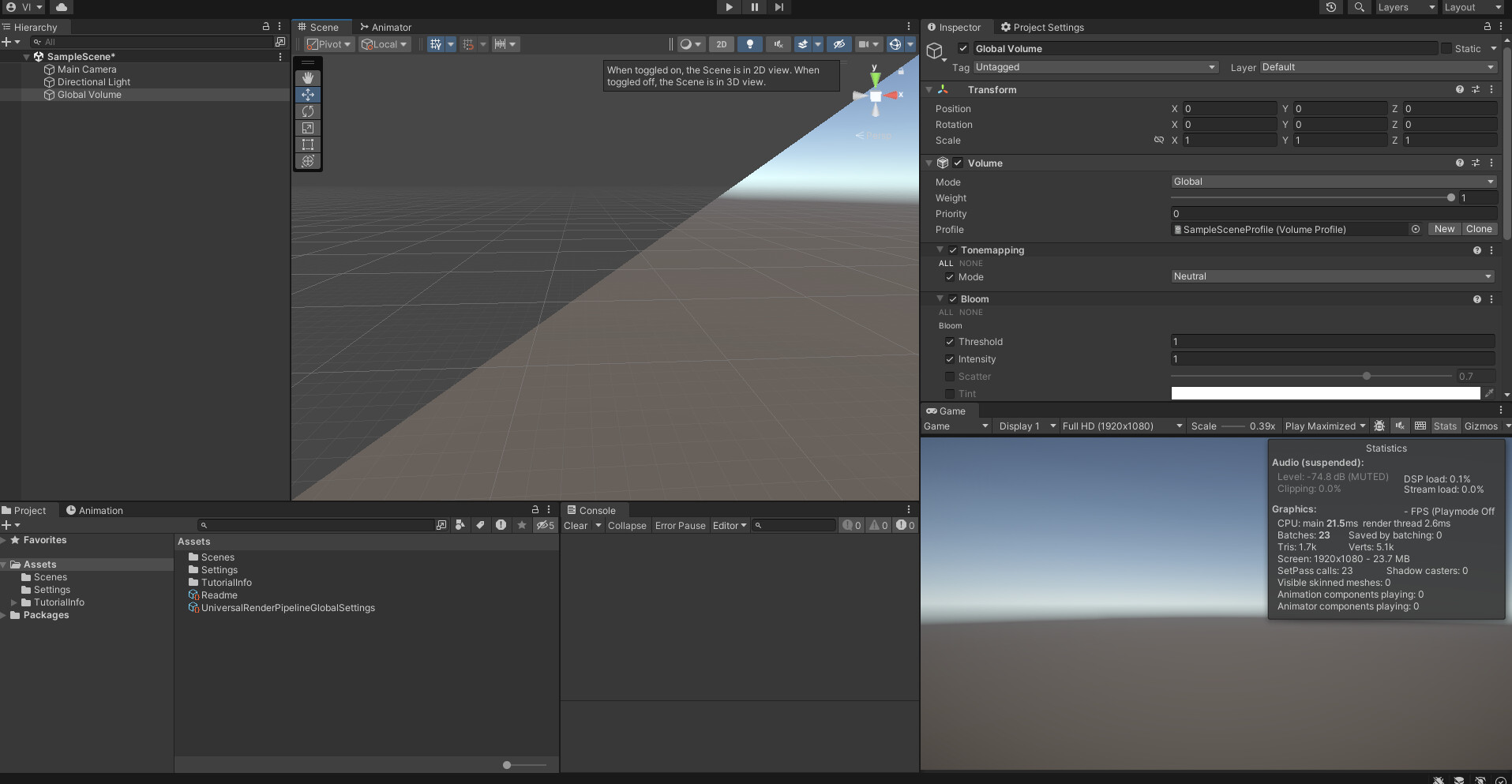Toggle scene visibility eye icon
The image size is (1512, 784).
[x=839, y=44]
